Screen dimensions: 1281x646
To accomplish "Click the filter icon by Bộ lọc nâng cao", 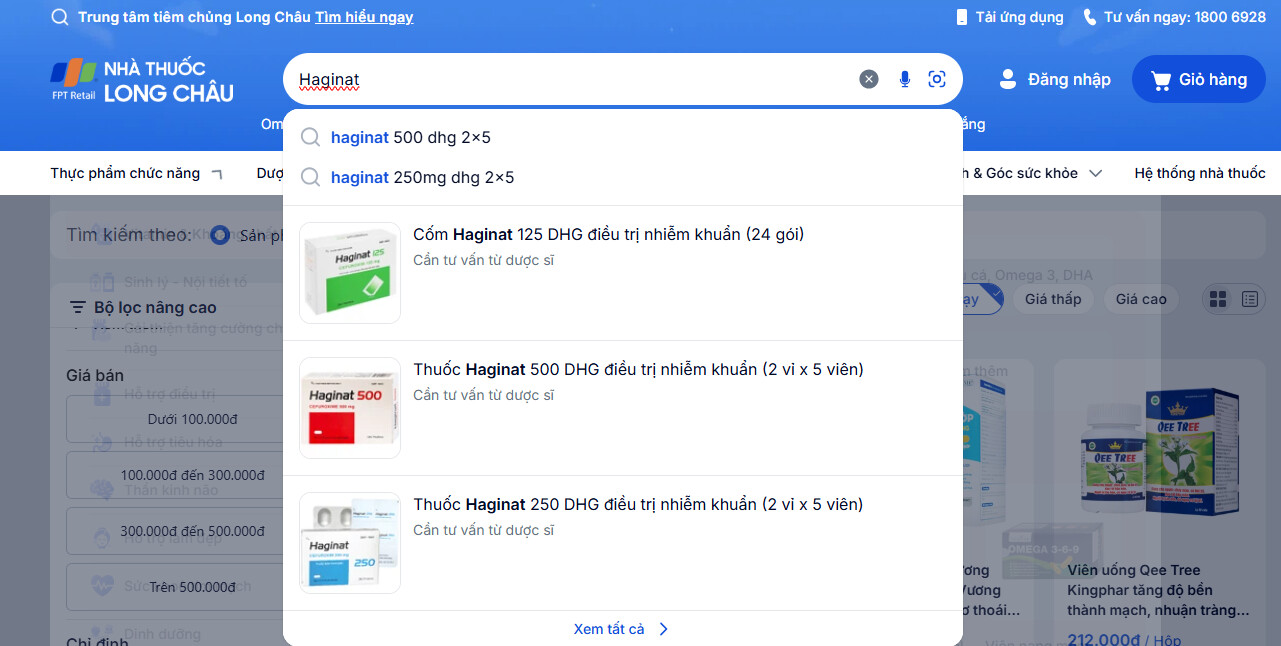I will [x=77, y=307].
